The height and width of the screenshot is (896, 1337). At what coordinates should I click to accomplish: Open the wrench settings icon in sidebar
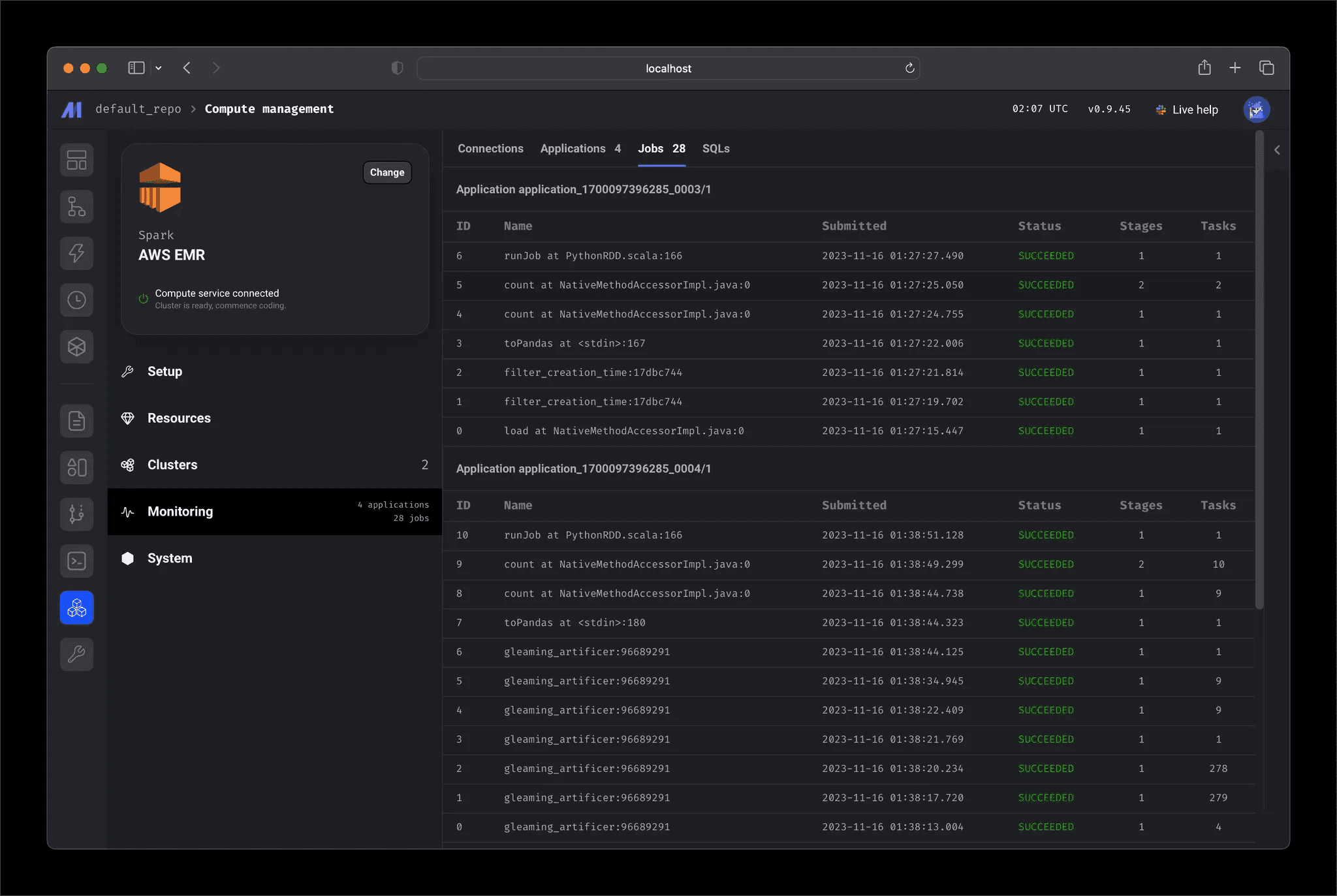77,654
